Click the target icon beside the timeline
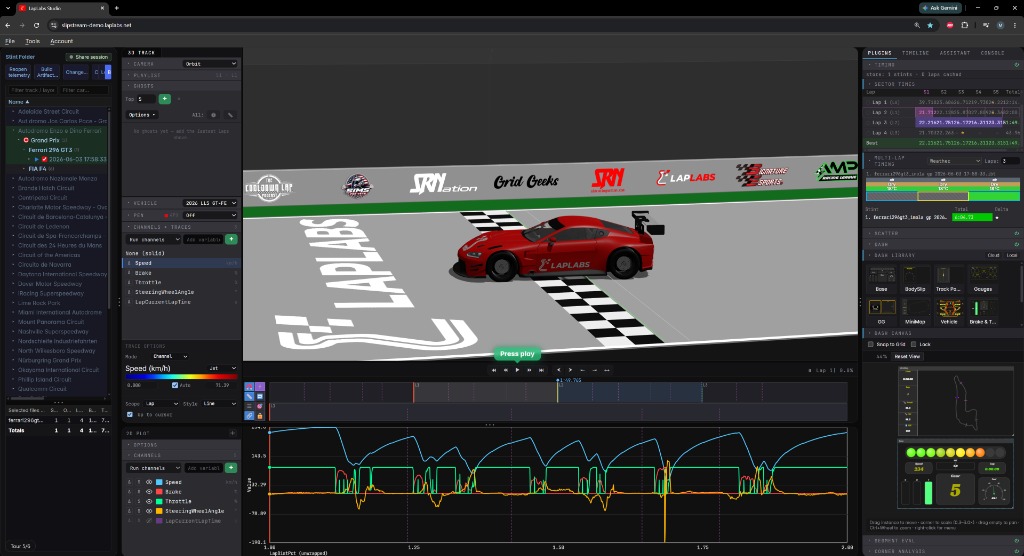This screenshot has width=1024, height=556. click(x=260, y=406)
